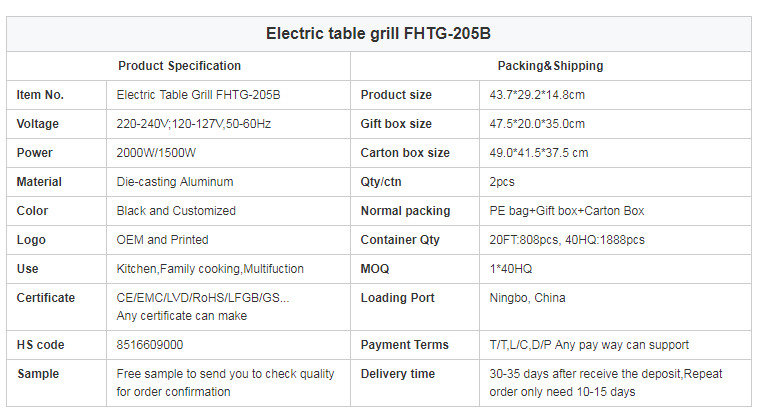Click the Black and Customized color value

(x=176, y=211)
